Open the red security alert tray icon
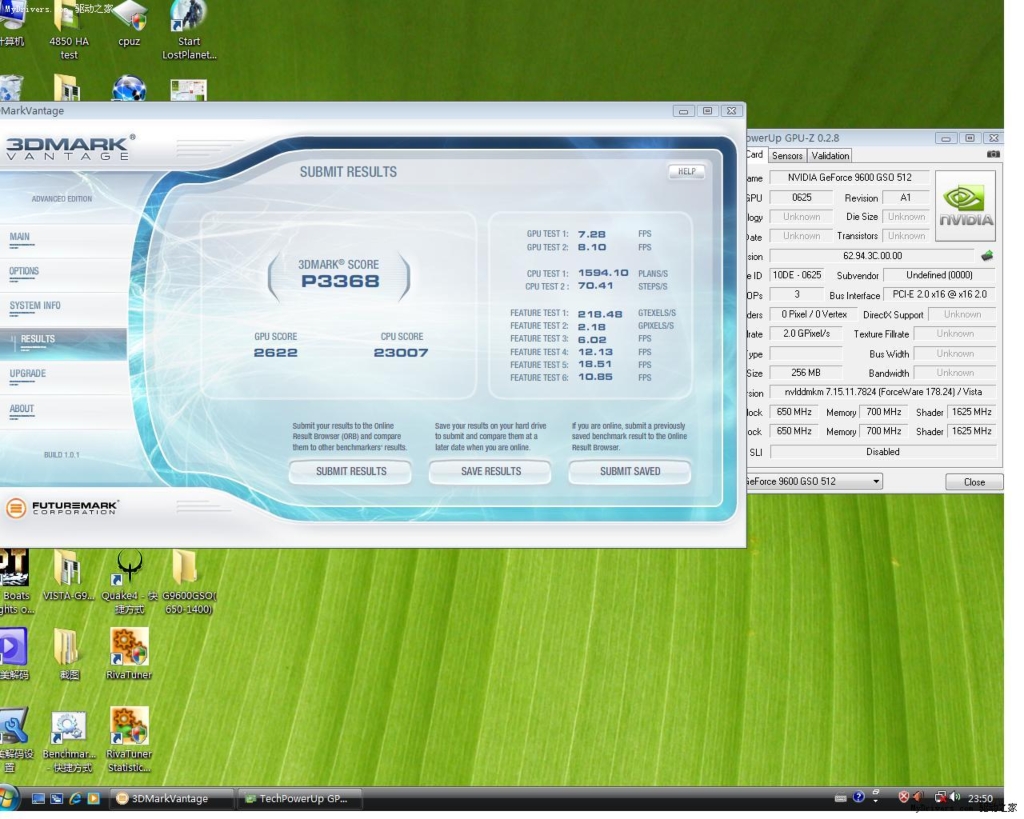This screenshot has height=819, width=1024. [904, 797]
